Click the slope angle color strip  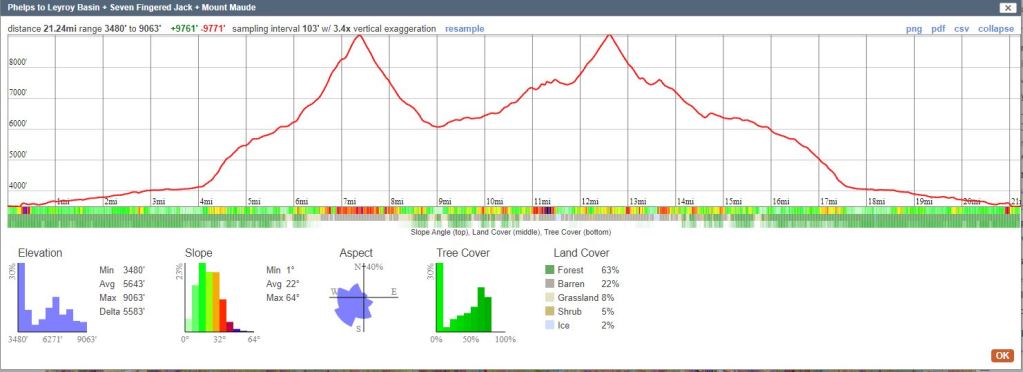(x=513, y=210)
